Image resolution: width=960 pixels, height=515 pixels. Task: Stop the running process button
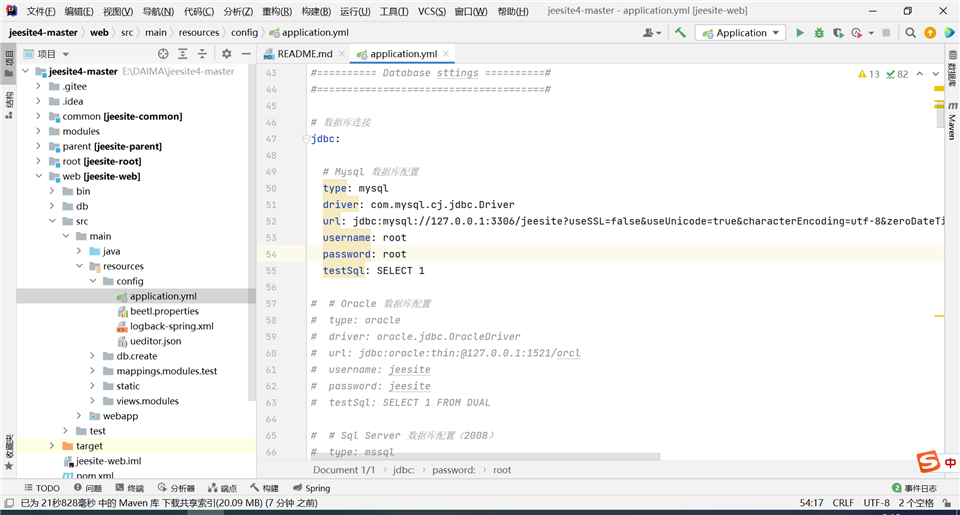coord(886,33)
